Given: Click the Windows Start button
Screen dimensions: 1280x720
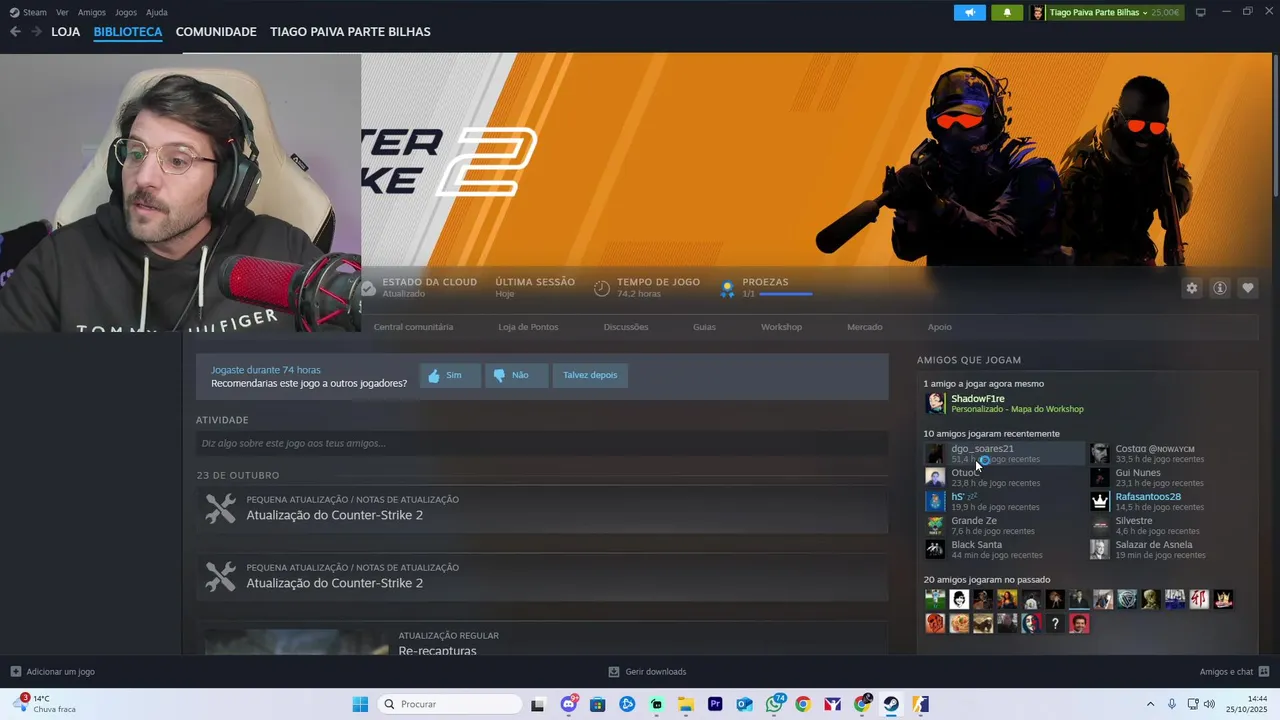Looking at the screenshot, I should coord(360,704).
